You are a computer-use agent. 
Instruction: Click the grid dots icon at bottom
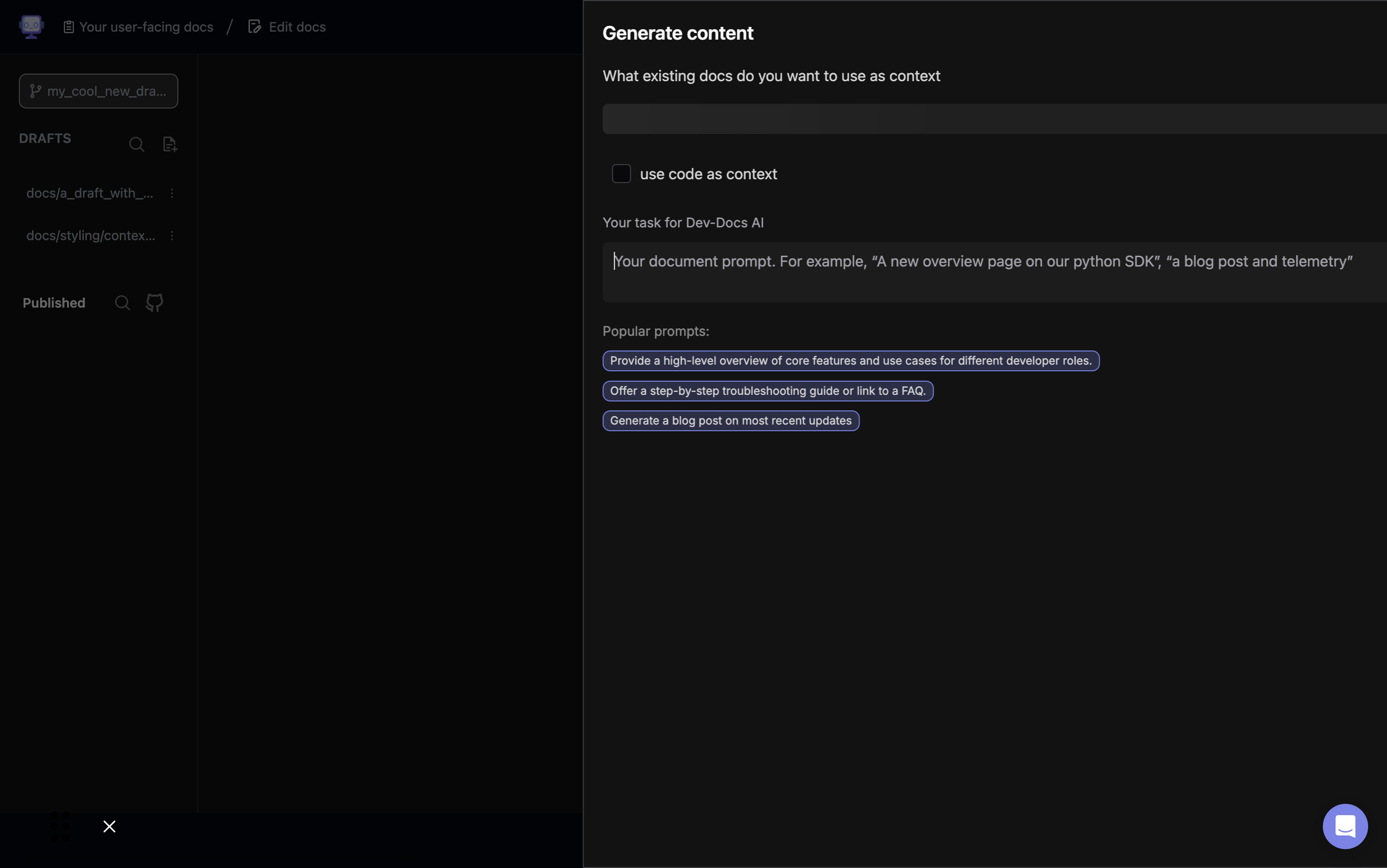click(x=60, y=826)
